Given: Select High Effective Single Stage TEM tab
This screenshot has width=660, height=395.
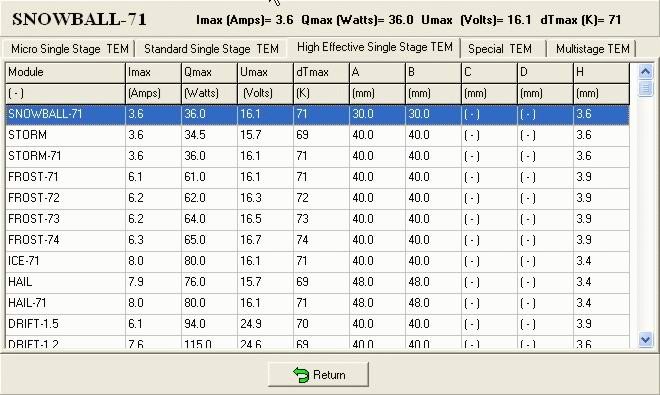Looking at the screenshot, I should coord(374,47).
